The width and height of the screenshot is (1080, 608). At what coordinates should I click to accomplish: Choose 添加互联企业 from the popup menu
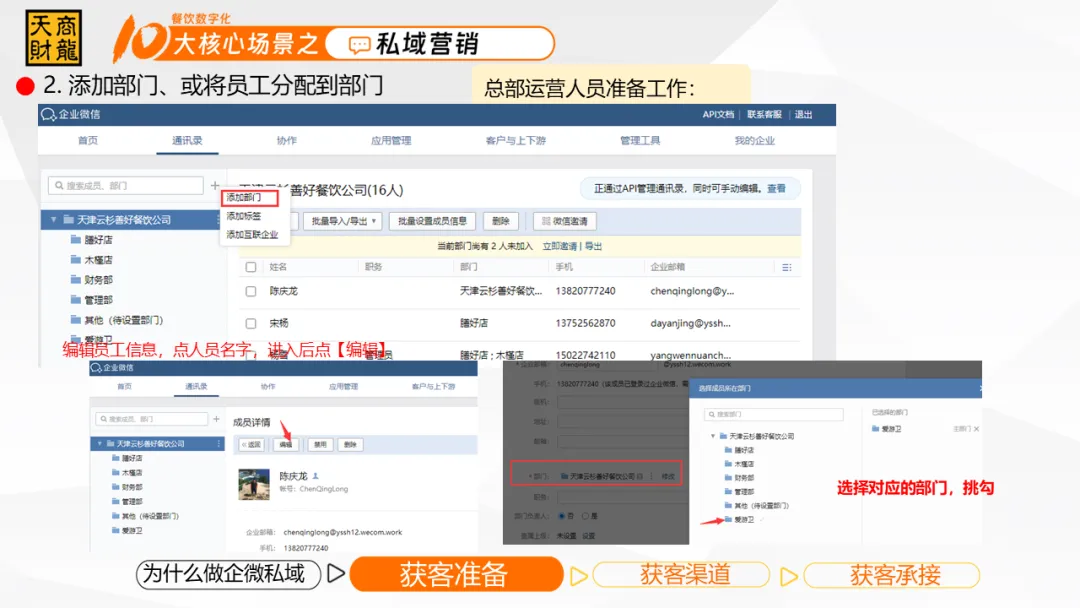point(252,235)
